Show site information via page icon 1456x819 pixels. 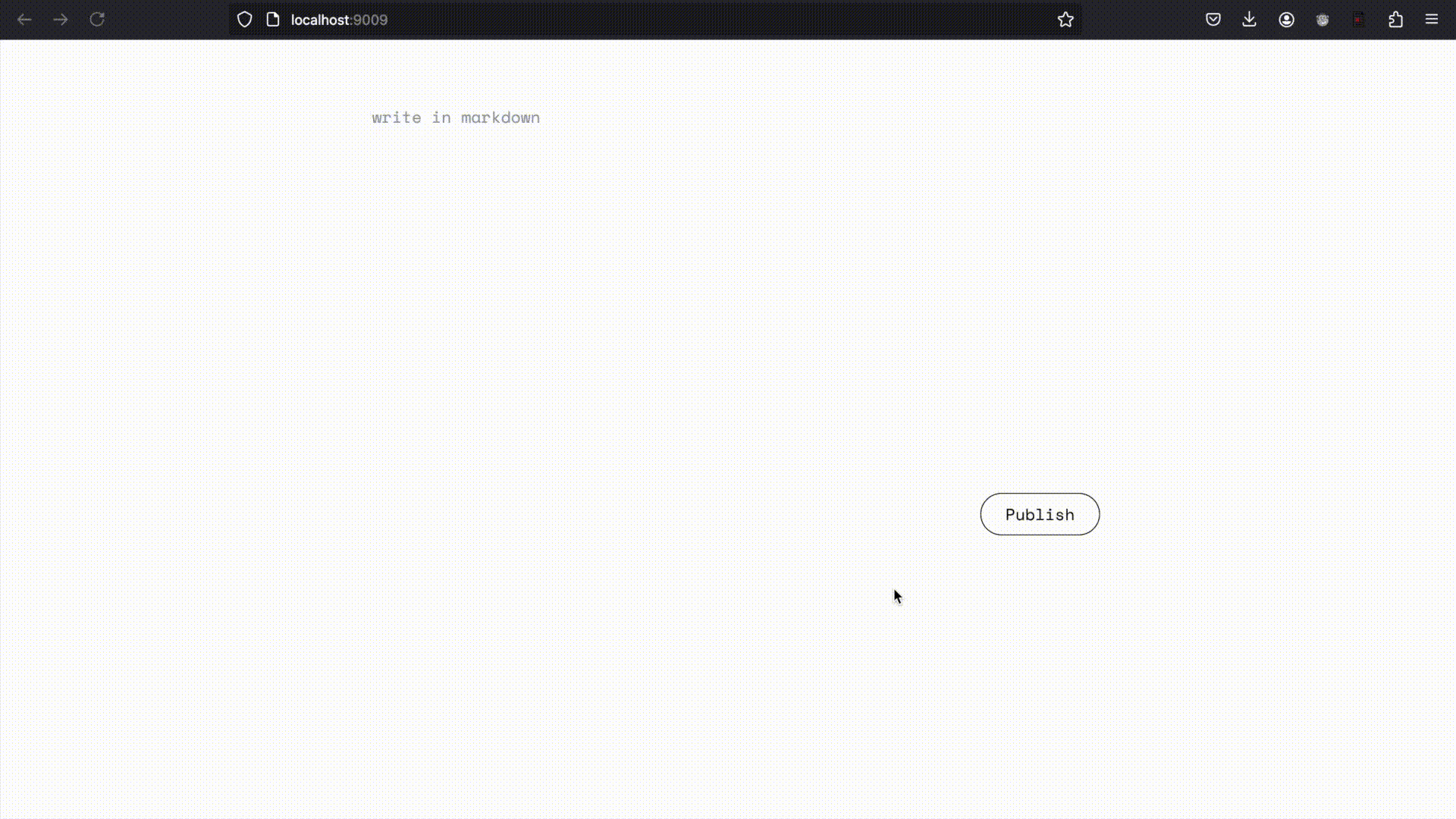click(273, 20)
